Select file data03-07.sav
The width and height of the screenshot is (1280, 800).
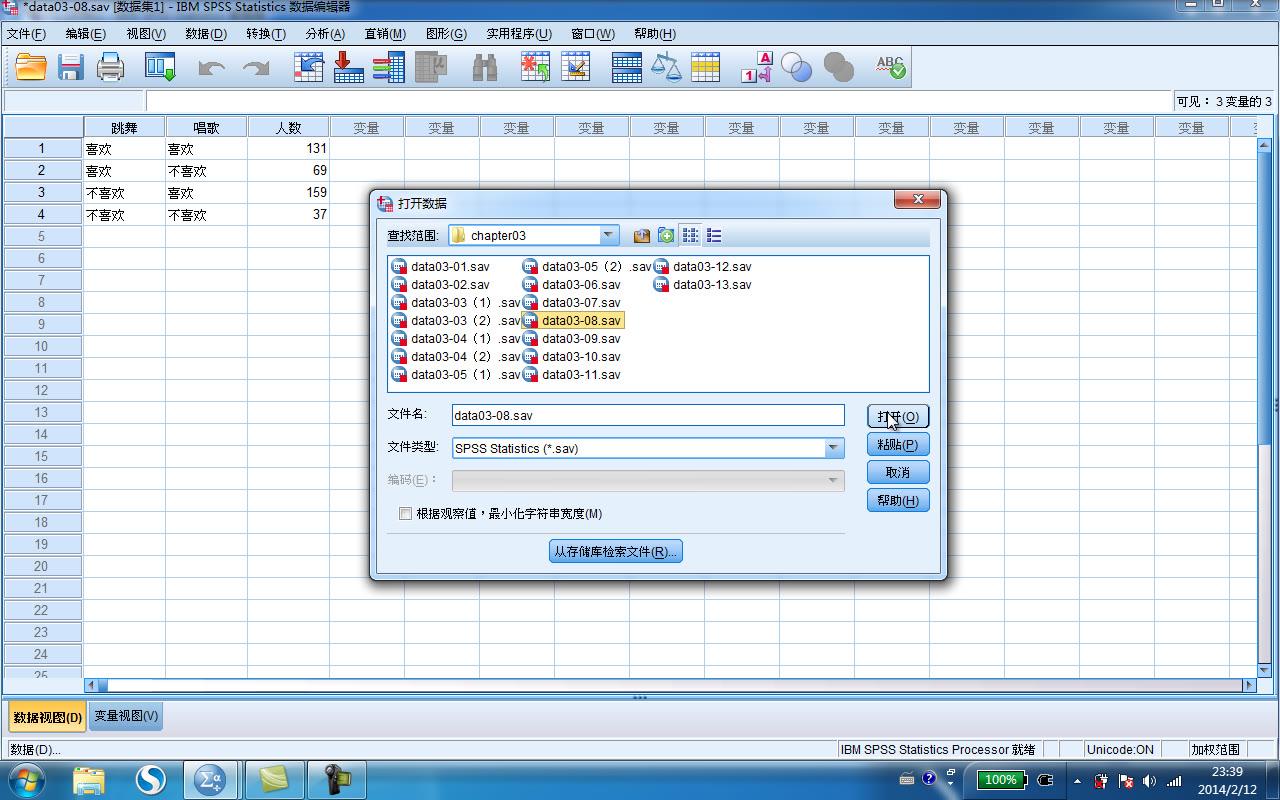(572, 303)
